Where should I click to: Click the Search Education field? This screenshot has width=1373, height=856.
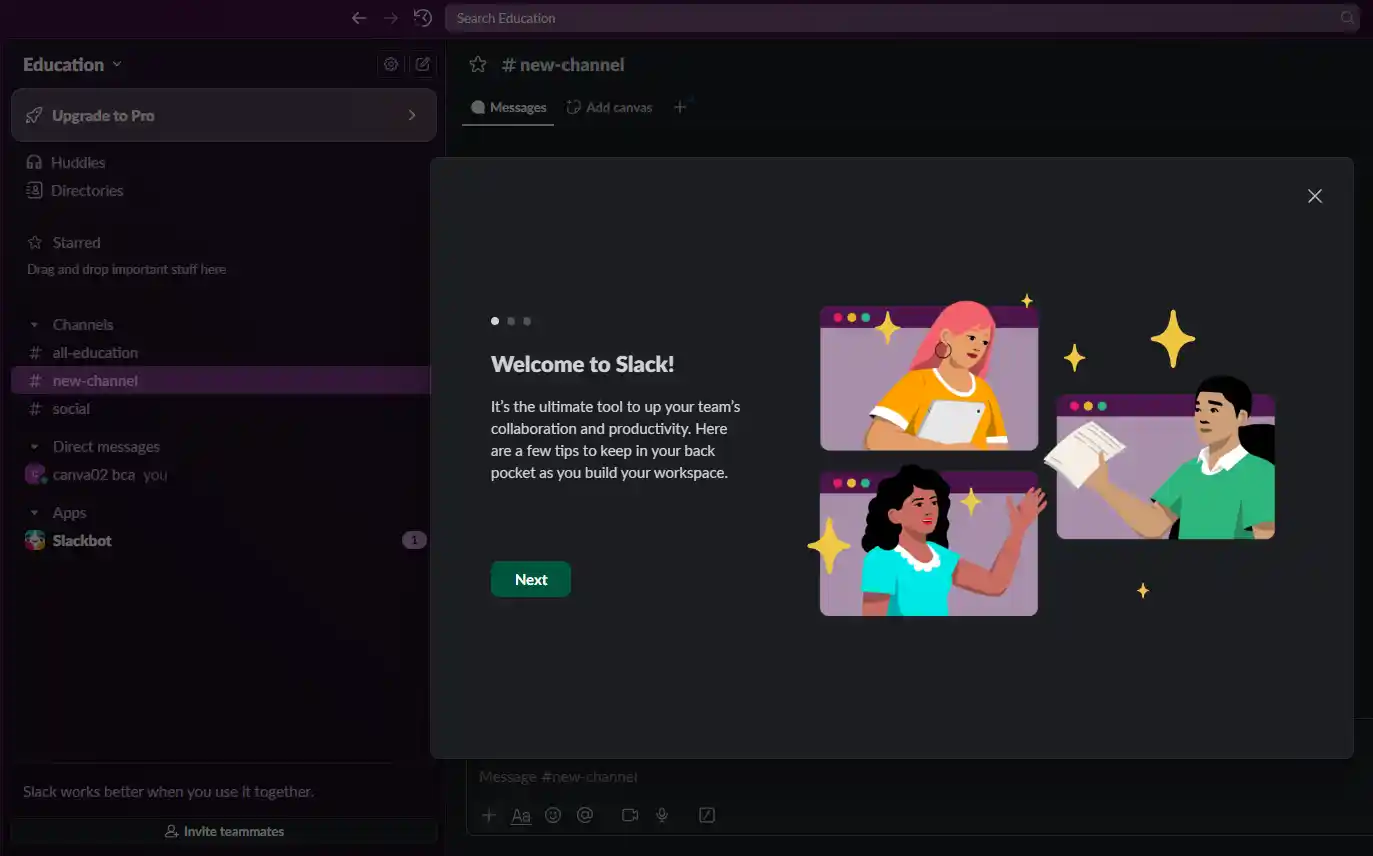[x=902, y=18]
